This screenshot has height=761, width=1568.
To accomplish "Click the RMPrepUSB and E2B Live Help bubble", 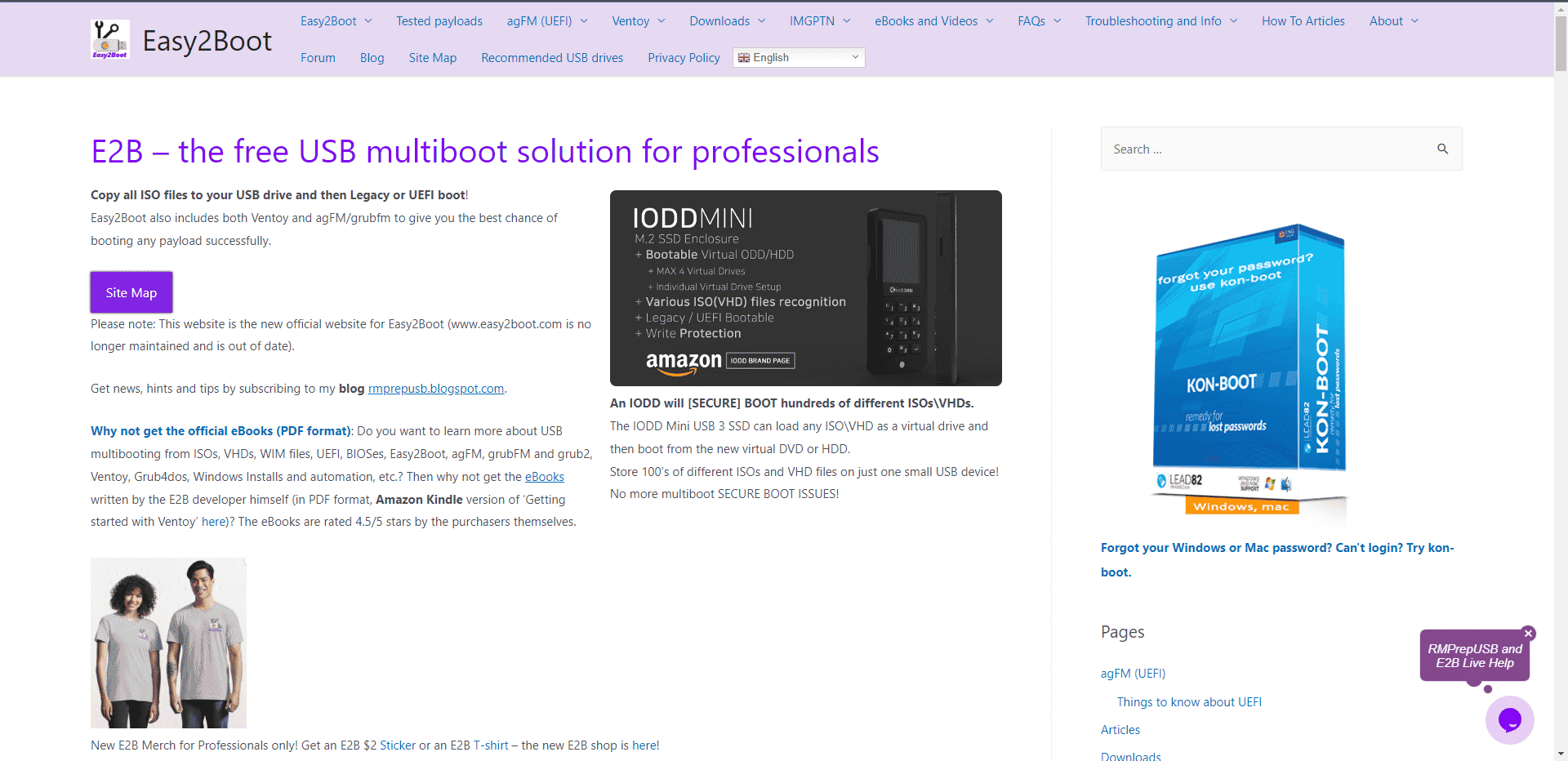I will point(1474,656).
